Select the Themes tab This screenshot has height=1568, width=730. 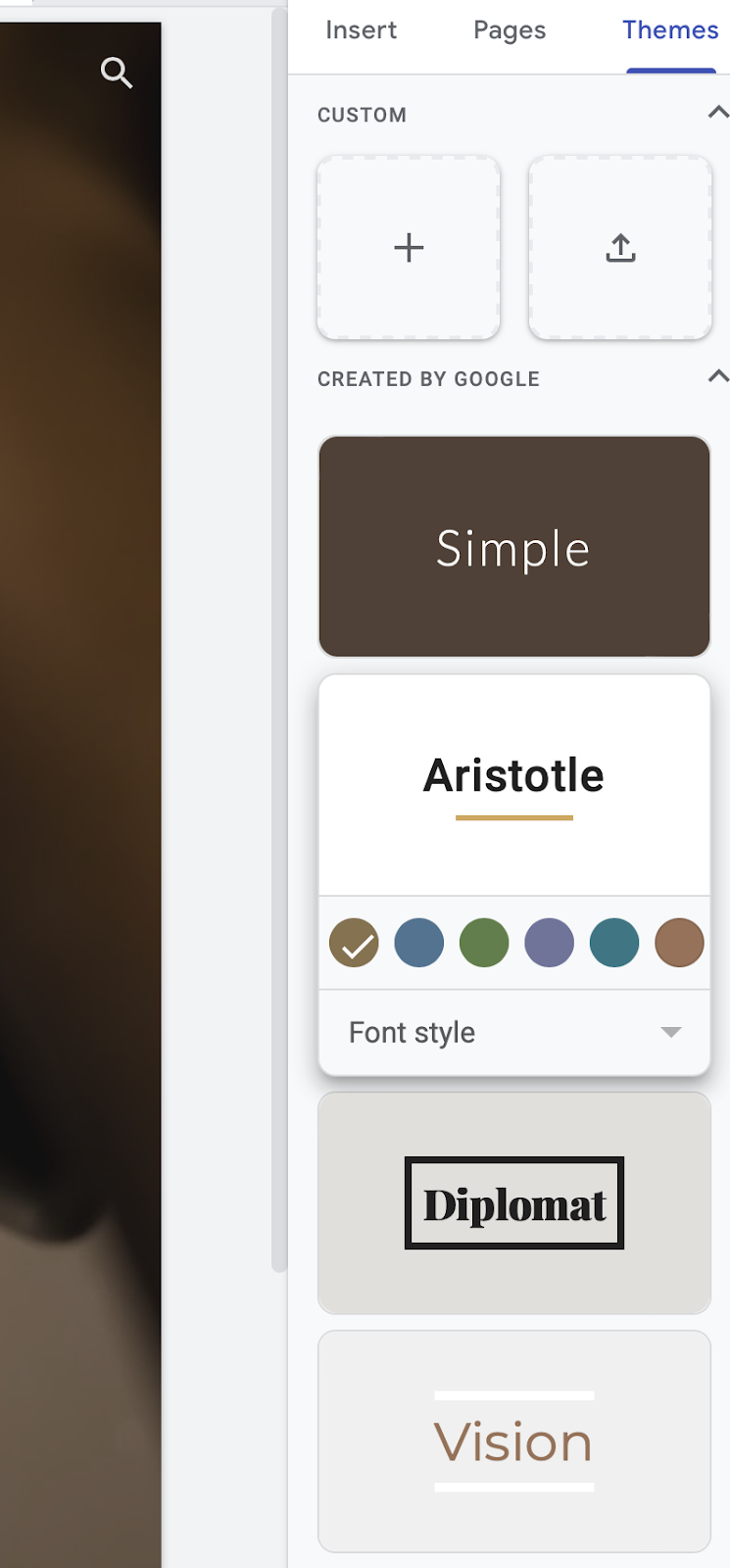tap(669, 30)
